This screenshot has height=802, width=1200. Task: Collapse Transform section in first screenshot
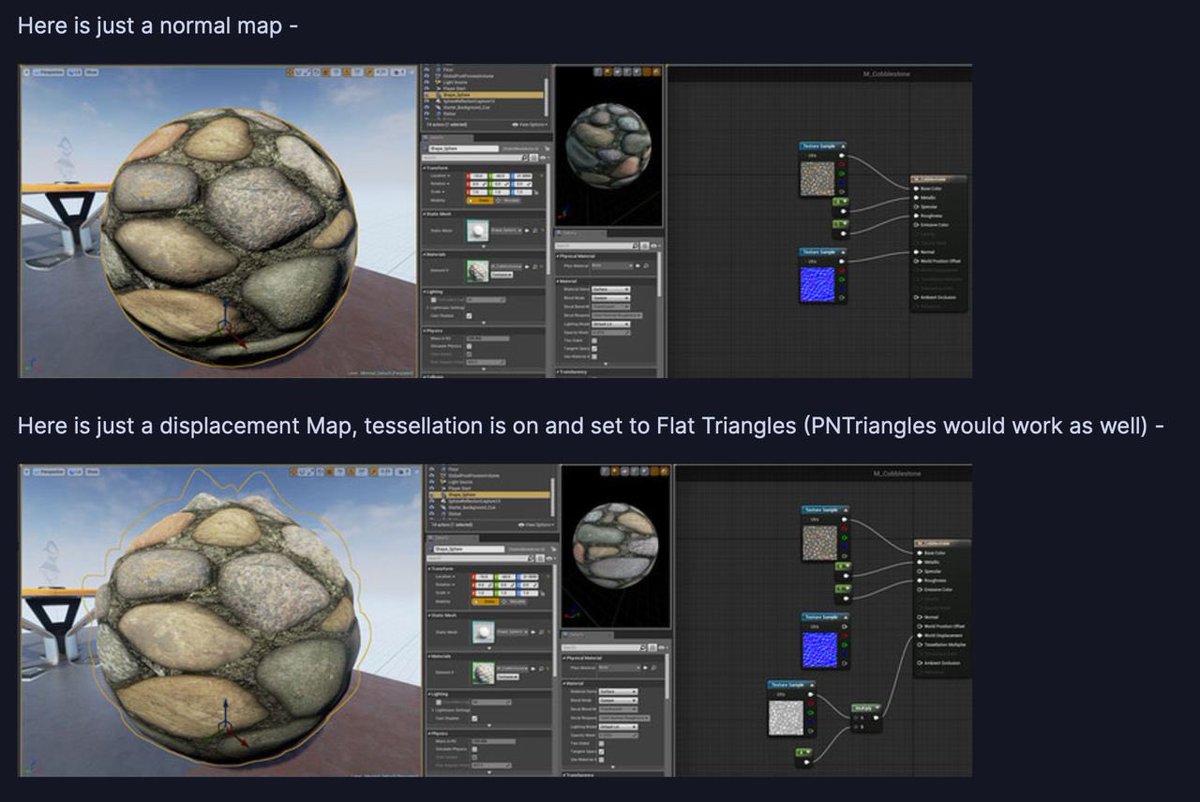pyautogui.click(x=424, y=168)
